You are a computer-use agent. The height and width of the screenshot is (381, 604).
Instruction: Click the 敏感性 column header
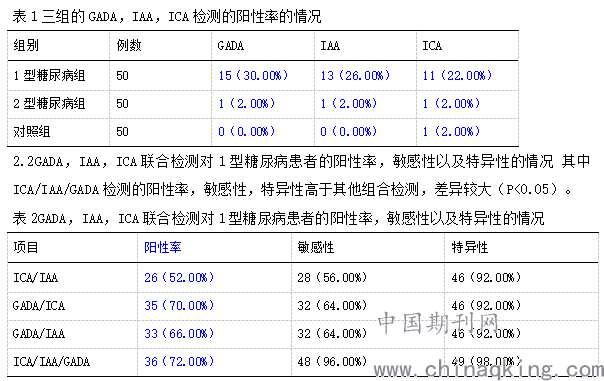click(315, 247)
